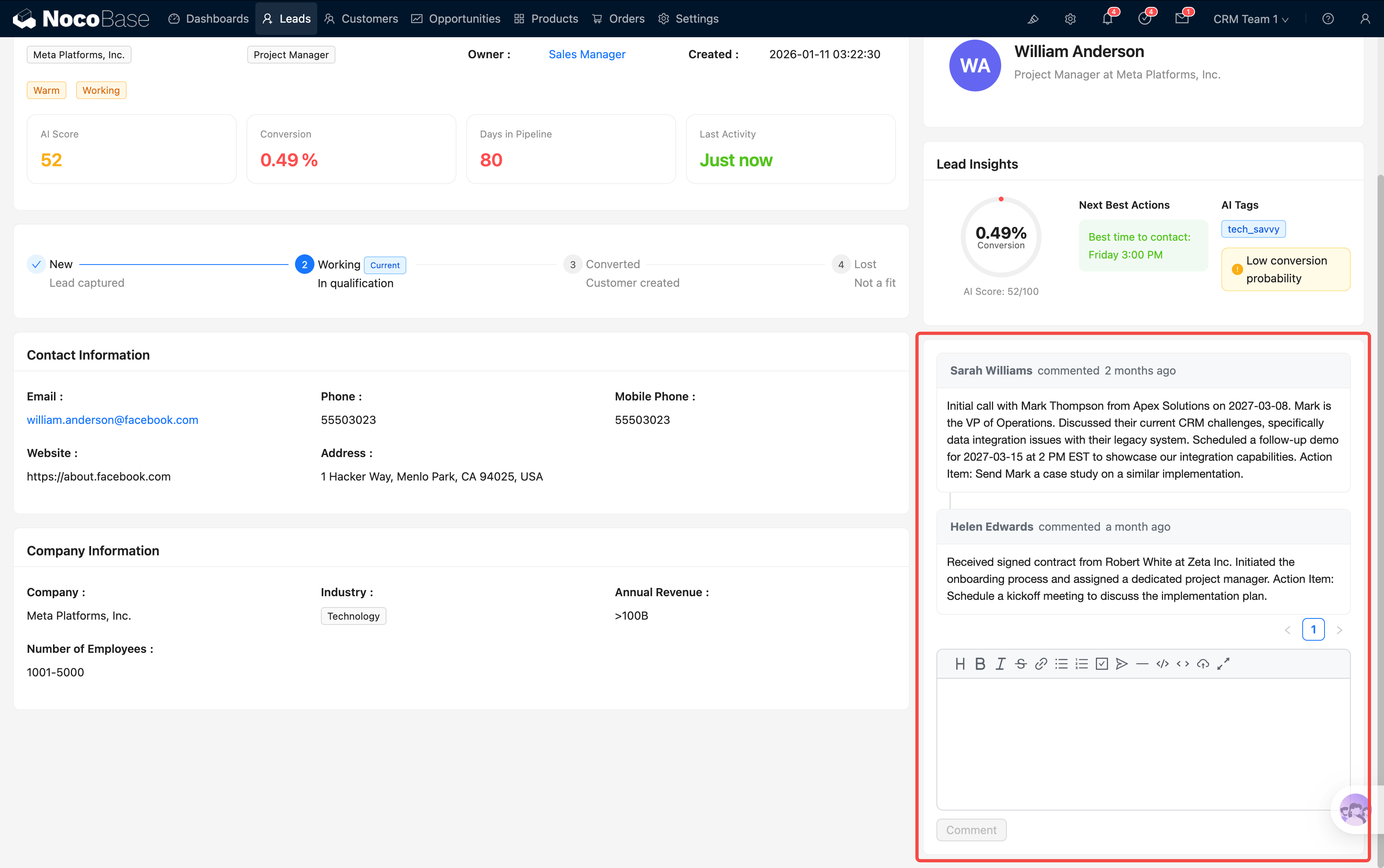1384x868 pixels.
Task: Insert a link using editor toolbar
Action: (1040, 664)
